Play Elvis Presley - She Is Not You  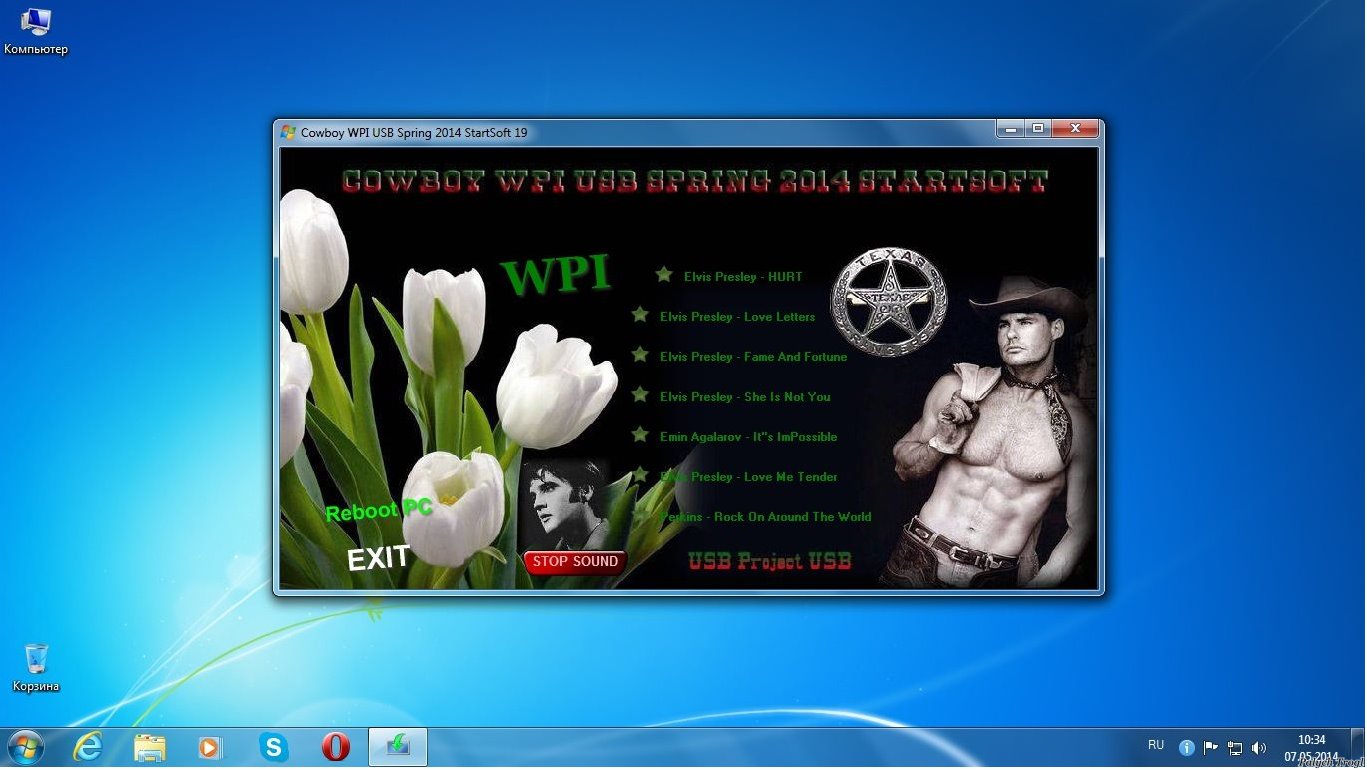tap(745, 397)
